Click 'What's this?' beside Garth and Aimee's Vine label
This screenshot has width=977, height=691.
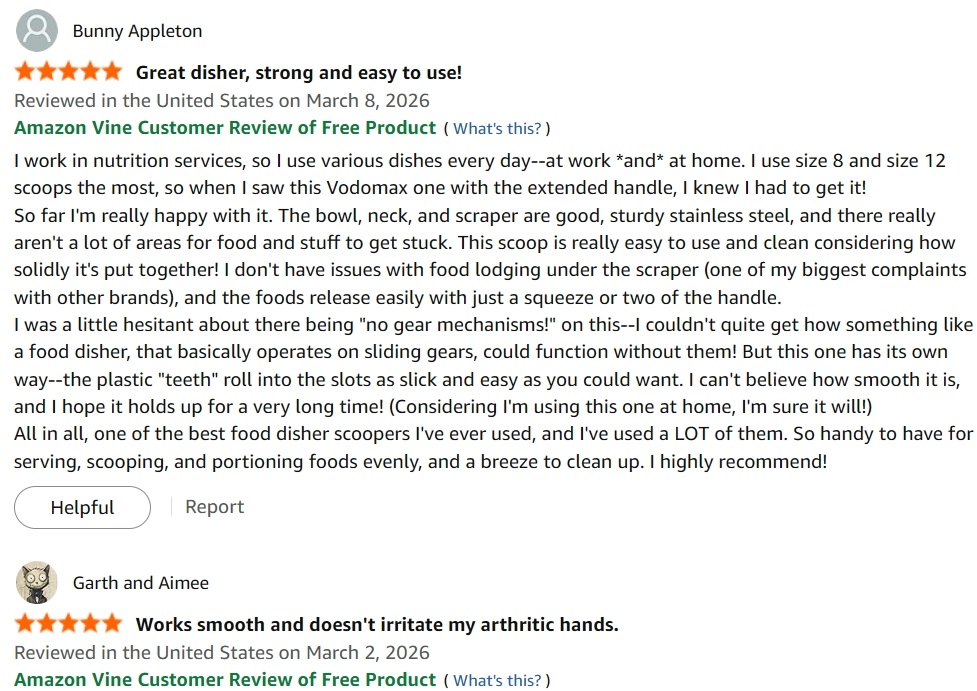coord(497,680)
